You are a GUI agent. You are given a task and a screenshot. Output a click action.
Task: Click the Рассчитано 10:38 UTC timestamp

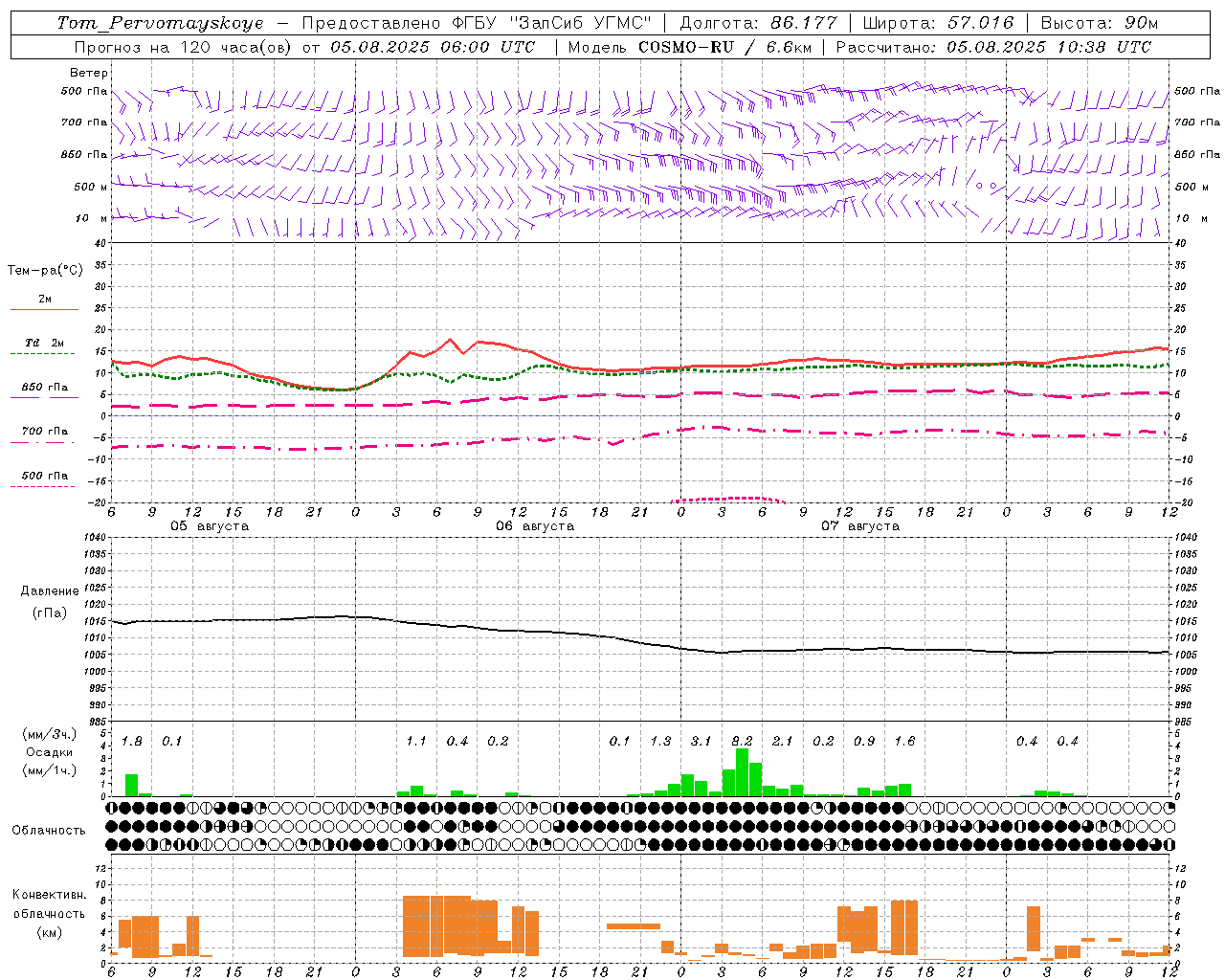click(993, 47)
